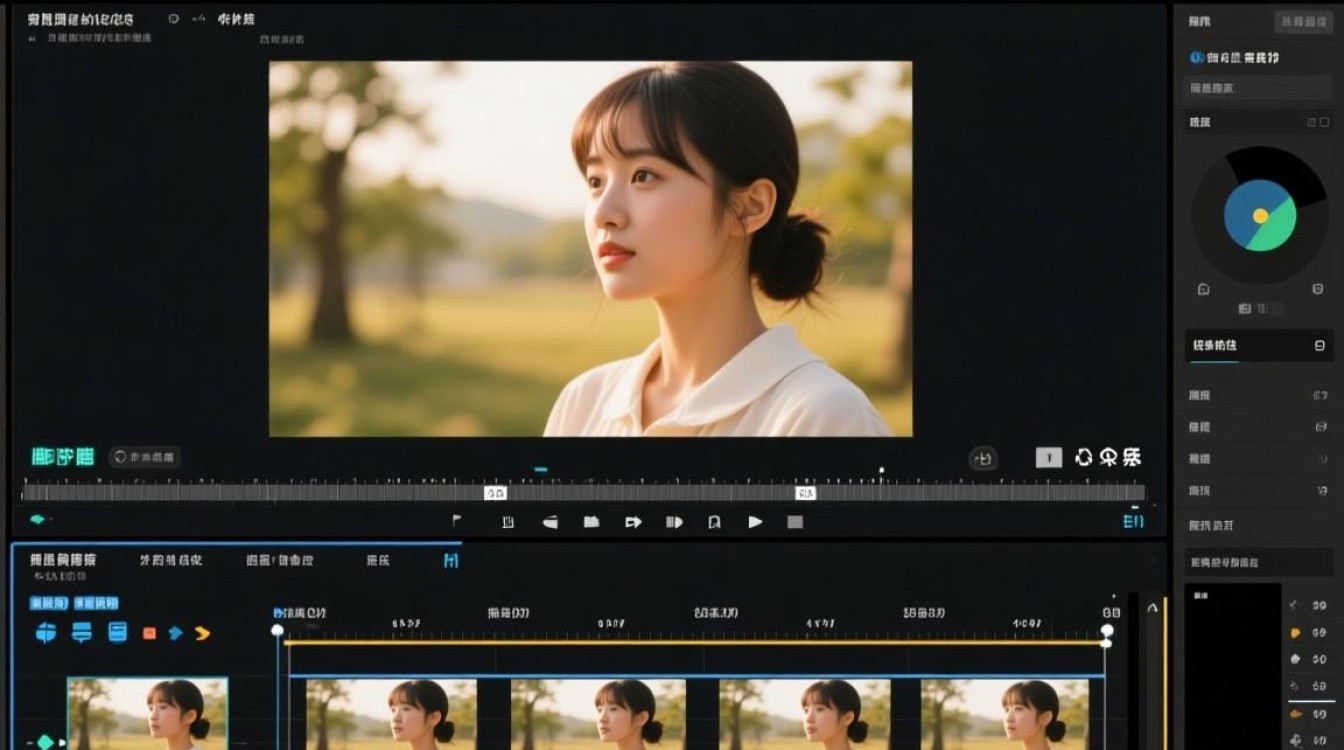Image resolution: width=1344 pixels, height=750 pixels.
Task: Click the left white marker on the scrub bar
Action: pyautogui.click(x=495, y=493)
